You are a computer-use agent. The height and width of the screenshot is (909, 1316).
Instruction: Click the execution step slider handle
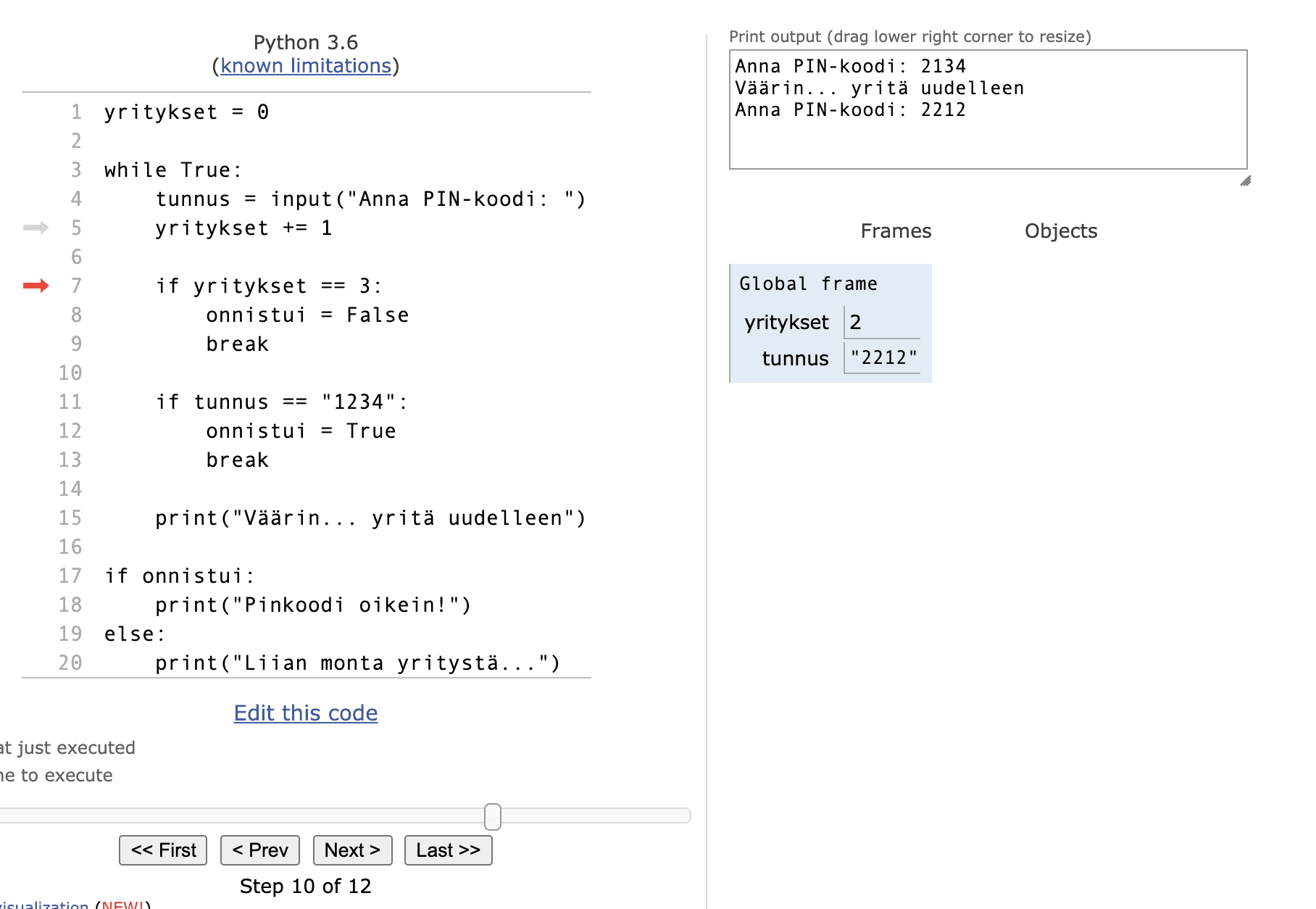[493, 816]
